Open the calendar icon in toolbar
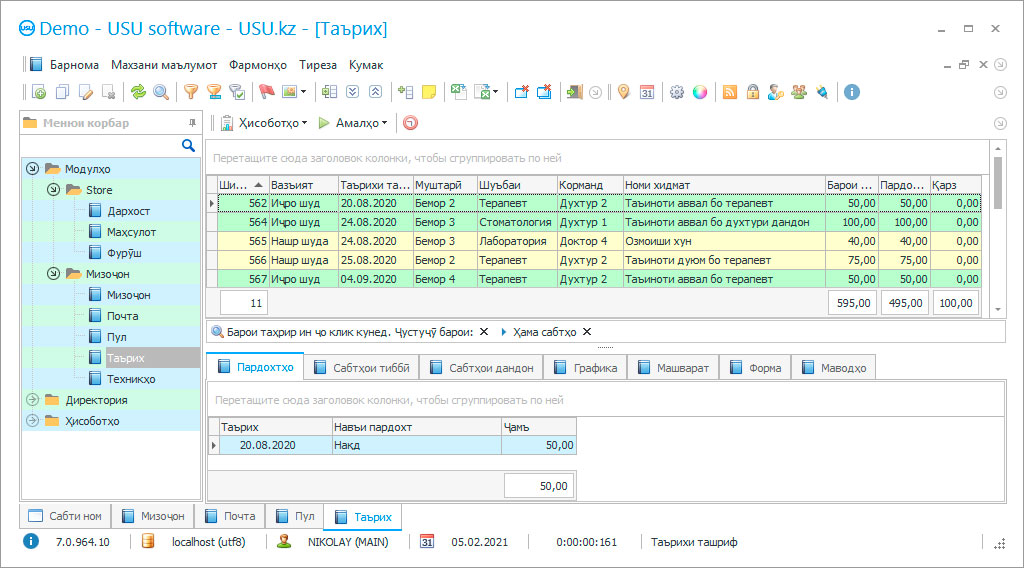 647,92
